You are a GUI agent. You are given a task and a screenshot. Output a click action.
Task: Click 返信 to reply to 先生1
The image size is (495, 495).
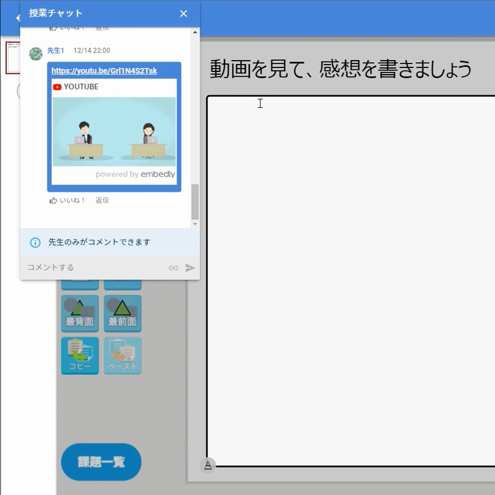pyautogui.click(x=102, y=200)
